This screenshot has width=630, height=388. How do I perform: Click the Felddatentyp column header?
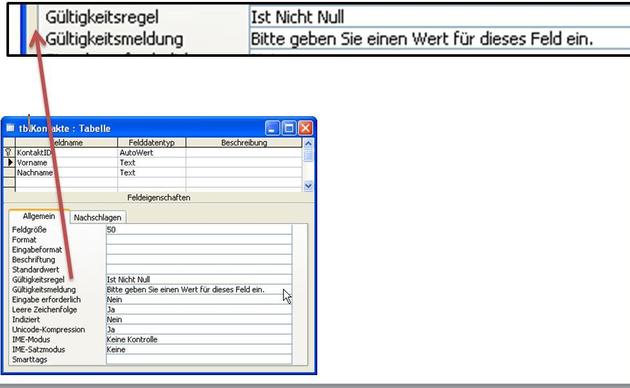[151, 143]
